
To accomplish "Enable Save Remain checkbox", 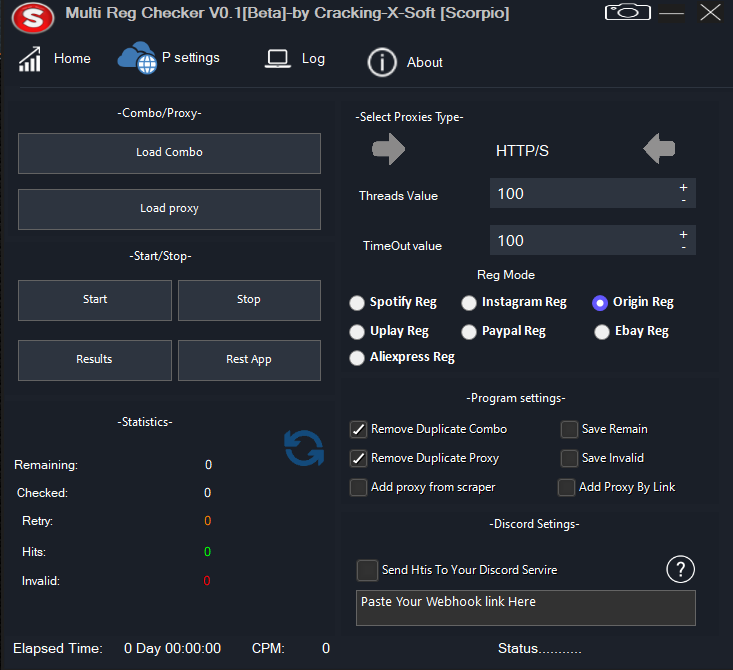I will click(569, 429).
